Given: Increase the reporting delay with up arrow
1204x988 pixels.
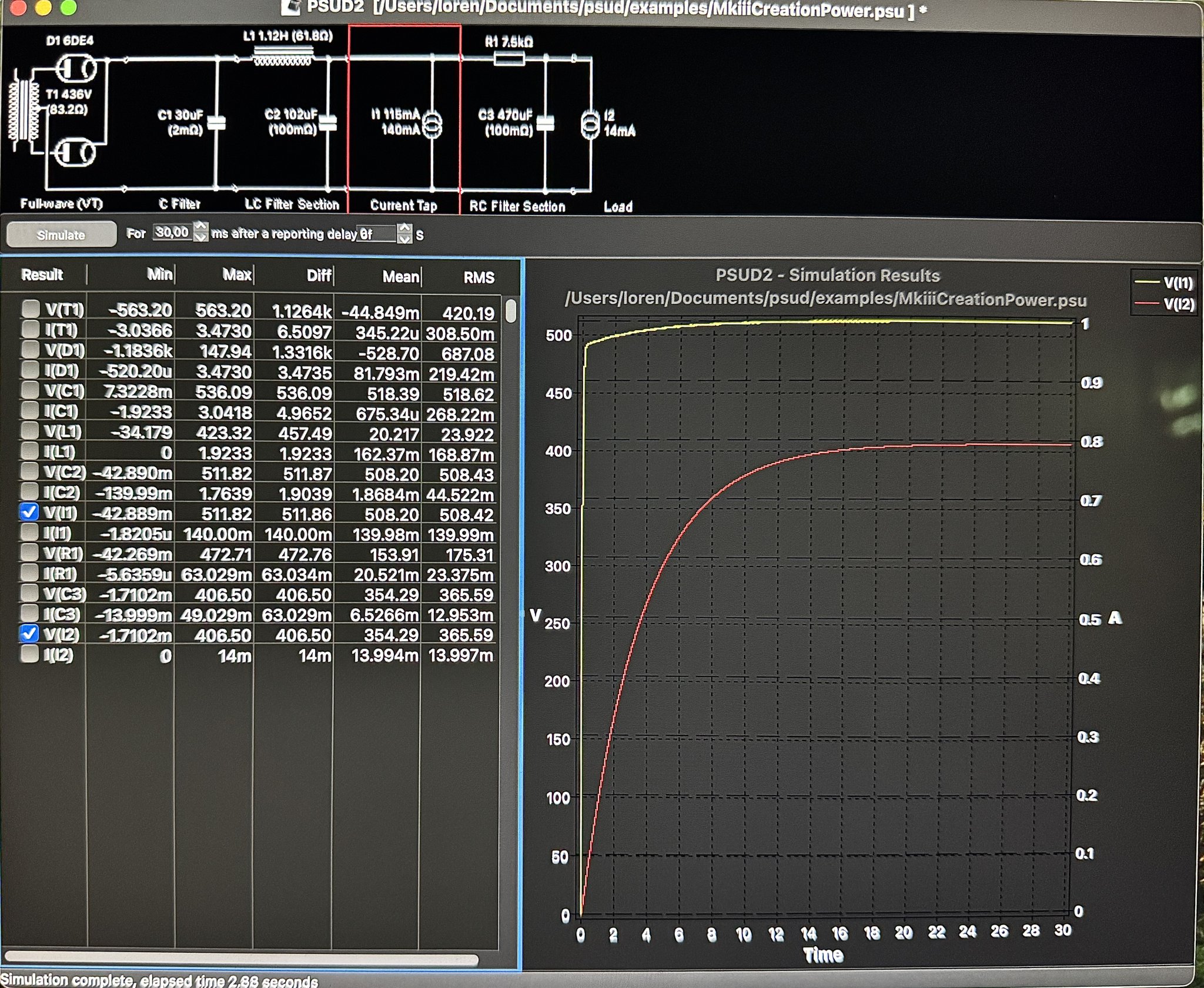Looking at the screenshot, I should click(x=404, y=228).
